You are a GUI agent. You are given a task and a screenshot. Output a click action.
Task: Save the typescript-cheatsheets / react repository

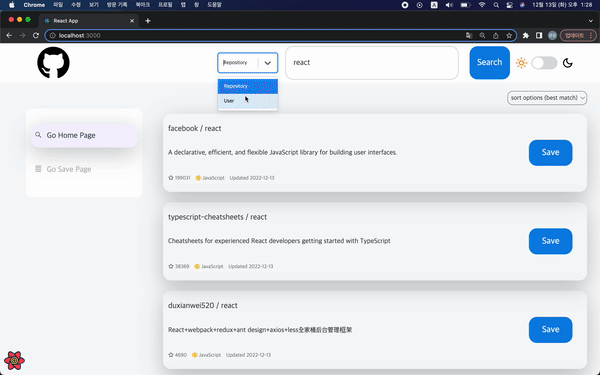click(550, 241)
